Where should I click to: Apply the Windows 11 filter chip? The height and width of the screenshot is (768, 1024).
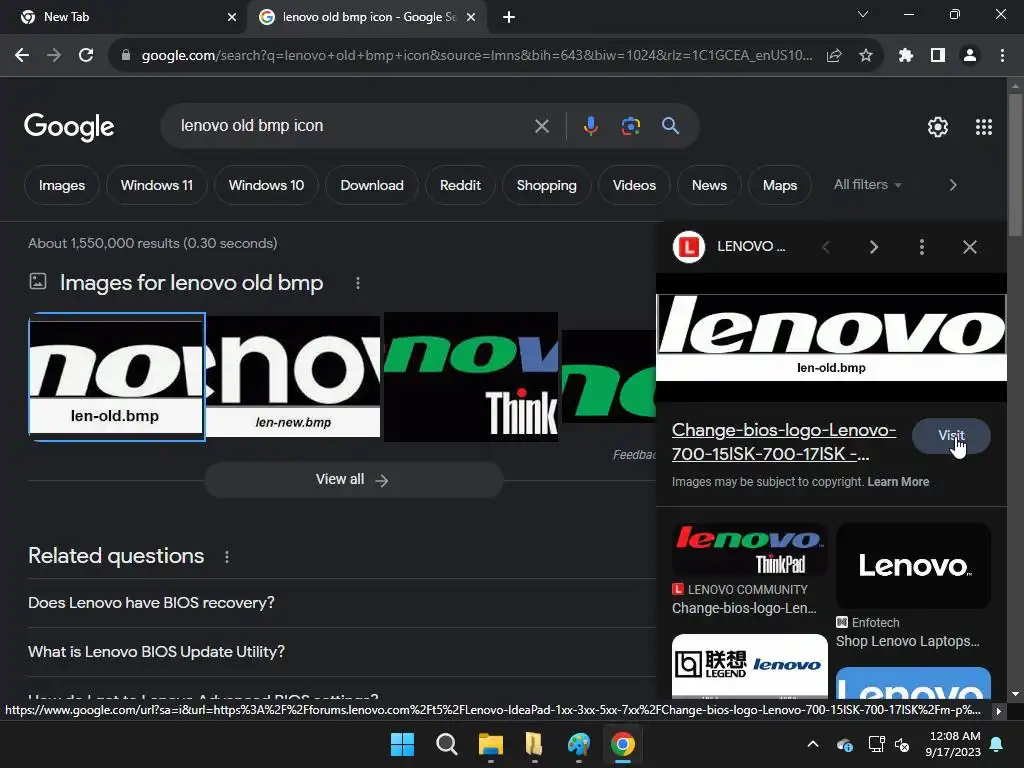pyautogui.click(x=157, y=185)
